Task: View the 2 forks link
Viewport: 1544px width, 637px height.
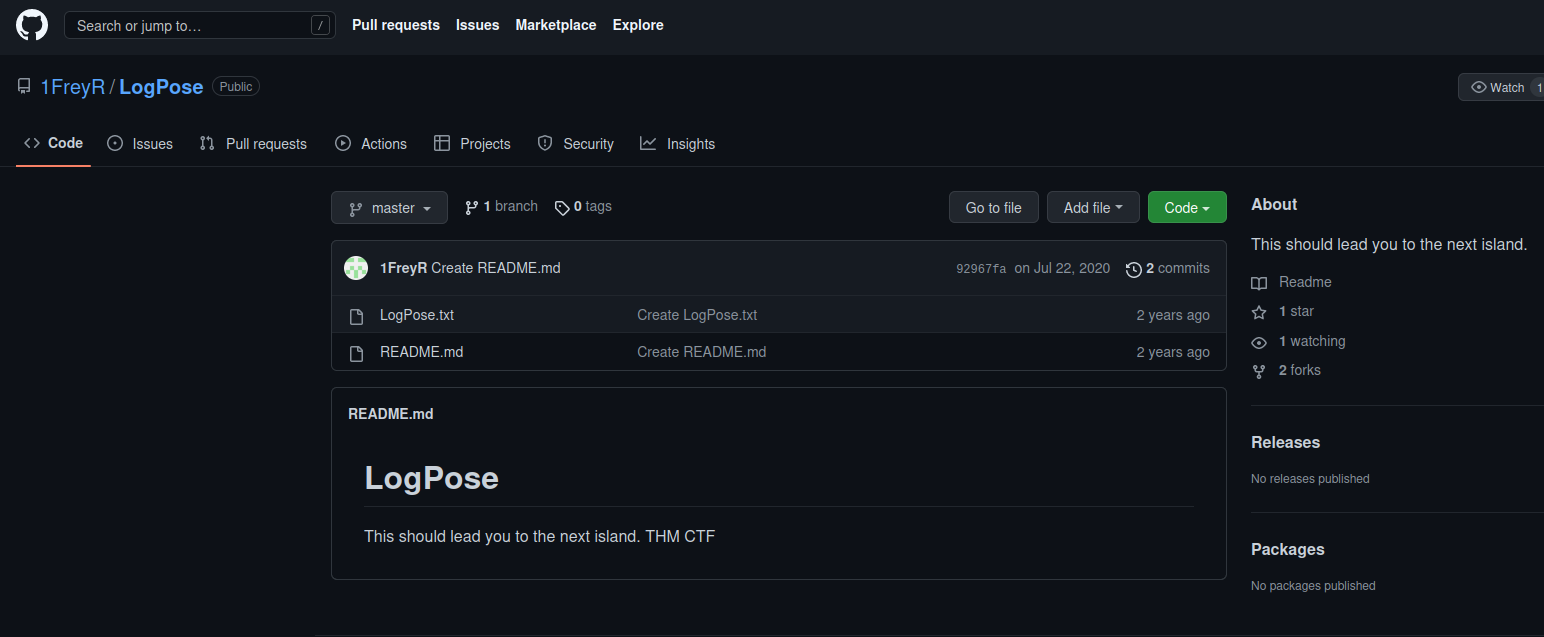Action: tap(1300, 370)
